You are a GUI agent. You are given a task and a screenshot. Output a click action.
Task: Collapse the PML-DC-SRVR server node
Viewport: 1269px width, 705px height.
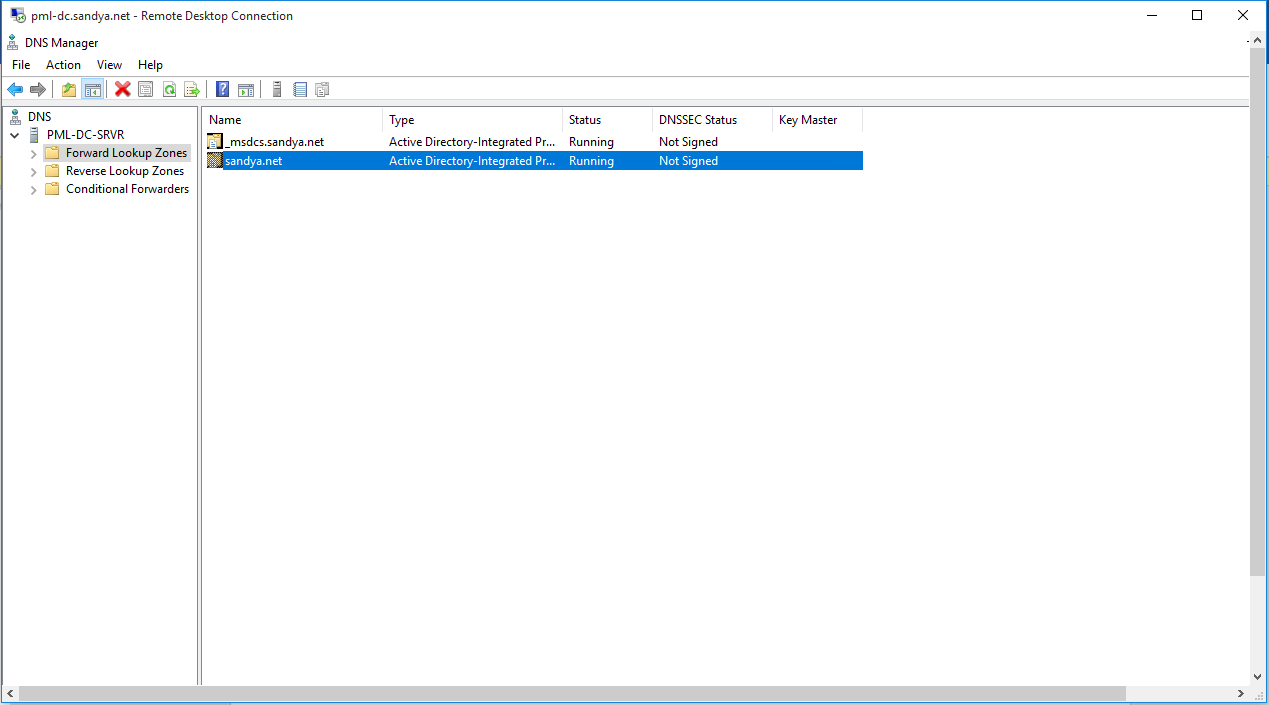pyautogui.click(x=15, y=135)
